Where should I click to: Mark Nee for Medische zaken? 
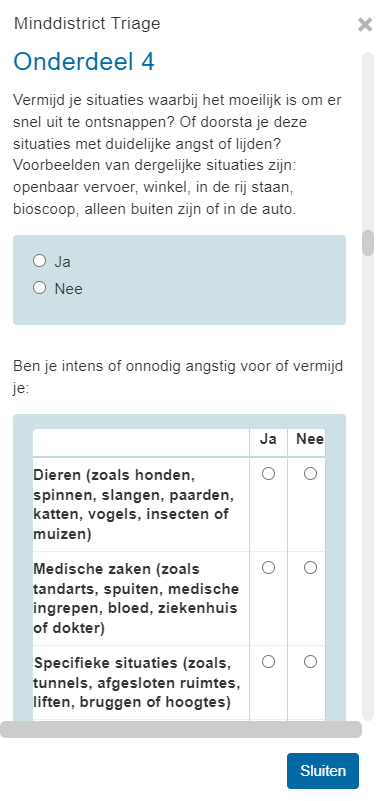pyautogui.click(x=310, y=568)
